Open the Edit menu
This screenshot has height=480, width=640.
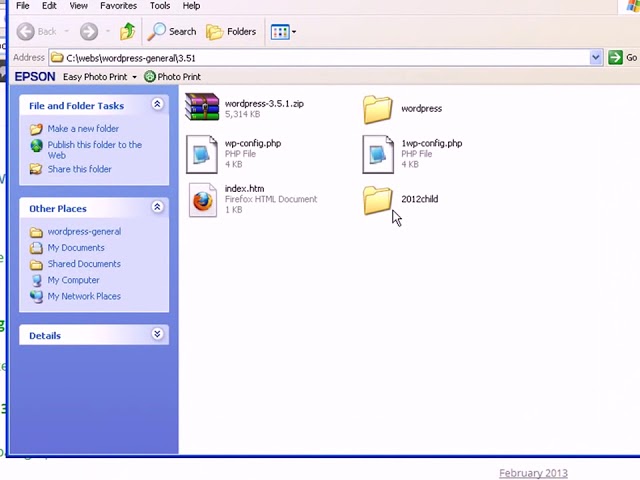click(49, 6)
